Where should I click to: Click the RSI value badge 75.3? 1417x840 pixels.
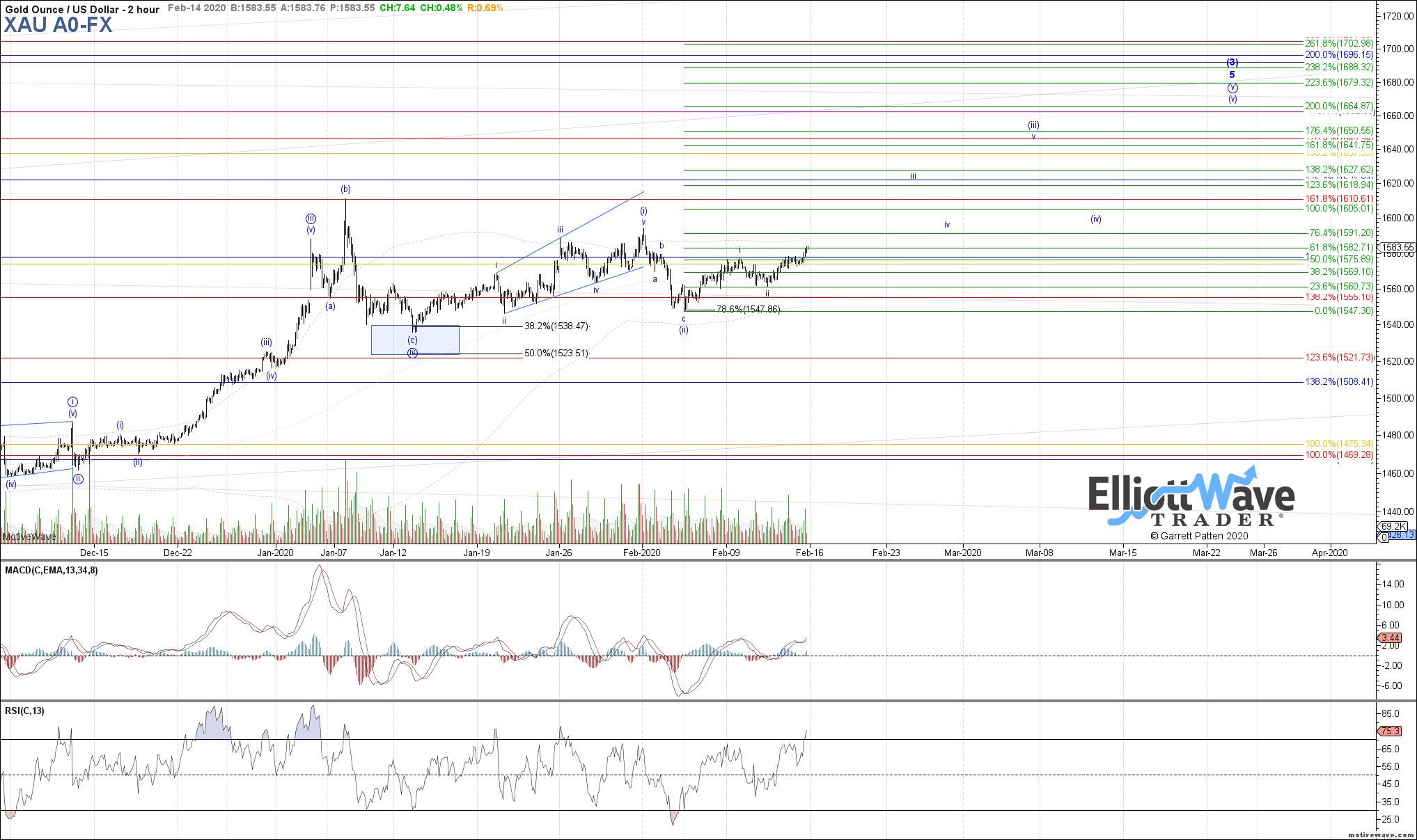point(1391,731)
